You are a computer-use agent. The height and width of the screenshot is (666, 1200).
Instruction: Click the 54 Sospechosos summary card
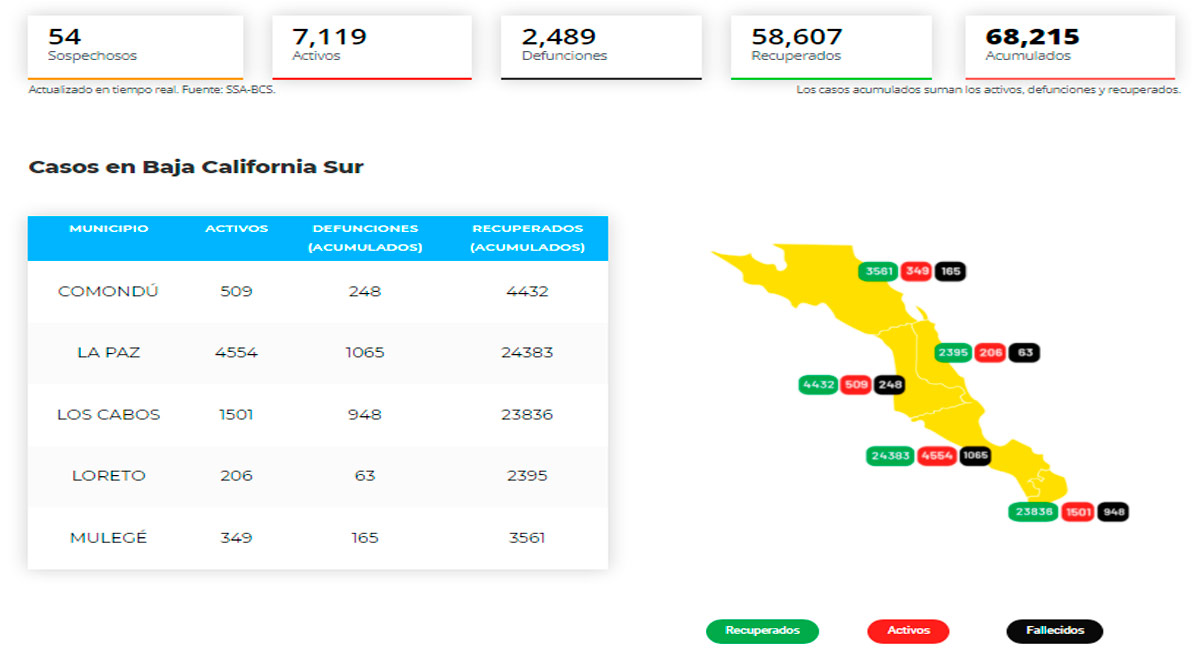tap(136, 47)
